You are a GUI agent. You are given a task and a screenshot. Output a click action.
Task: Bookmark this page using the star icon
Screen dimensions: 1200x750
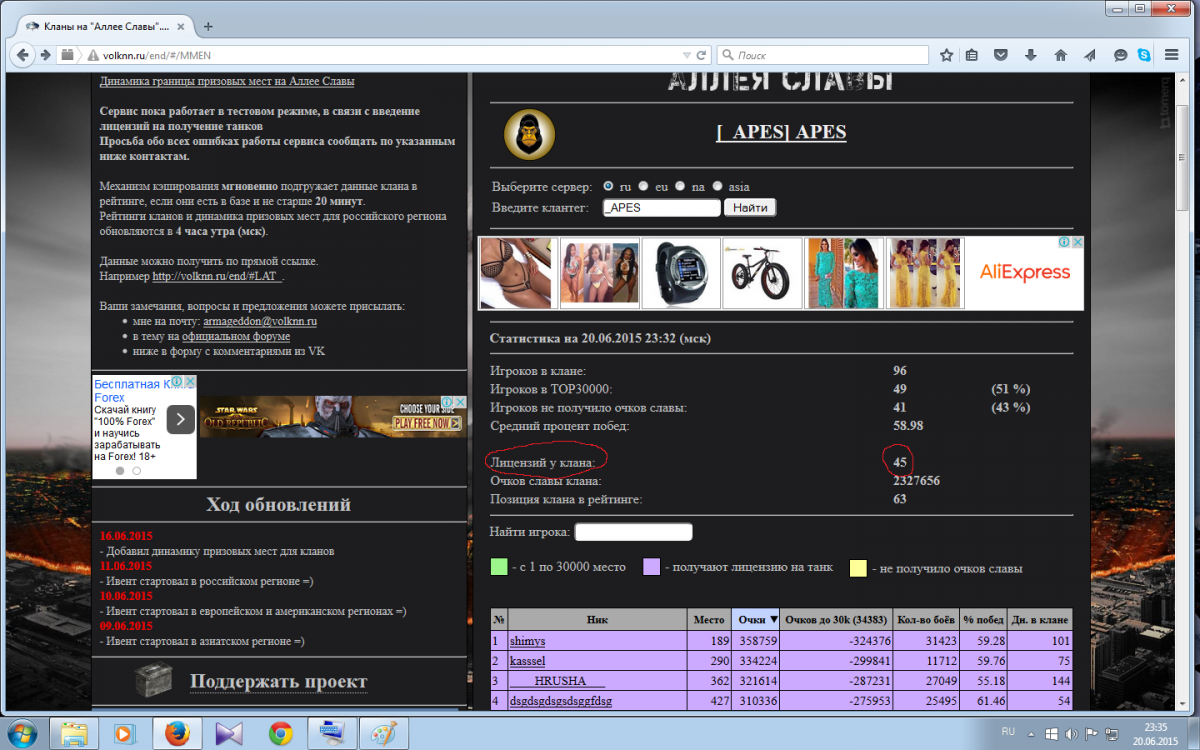946,55
